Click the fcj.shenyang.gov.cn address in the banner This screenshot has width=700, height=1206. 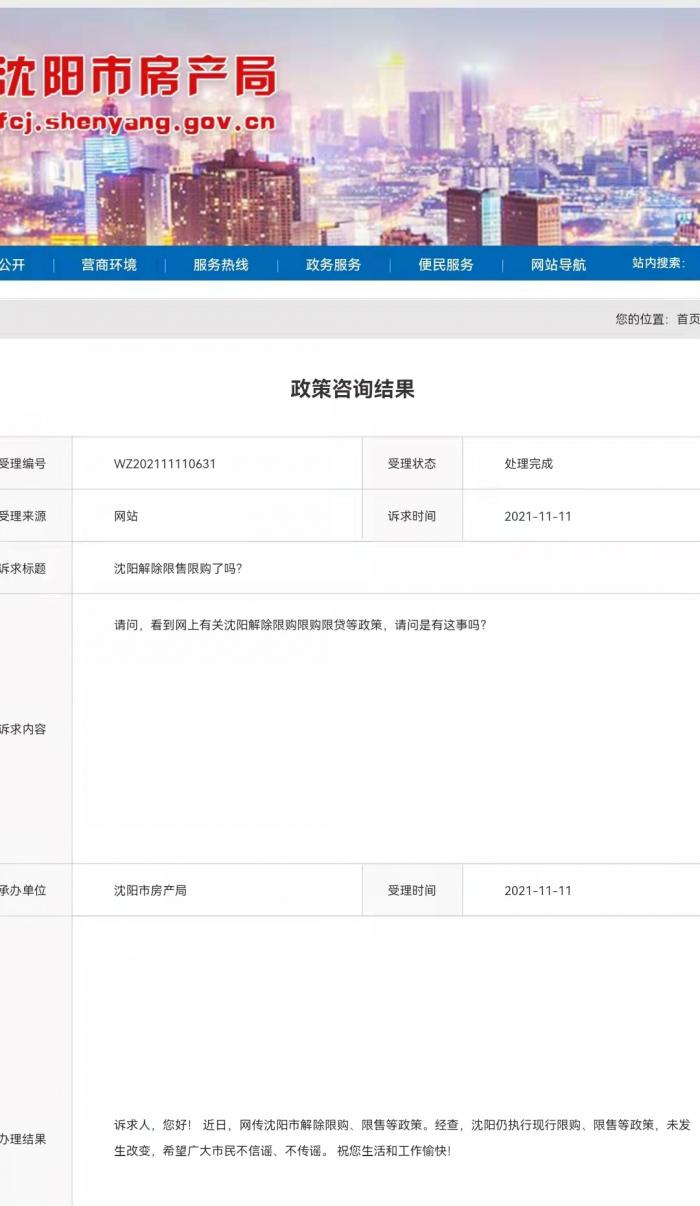click(x=138, y=123)
